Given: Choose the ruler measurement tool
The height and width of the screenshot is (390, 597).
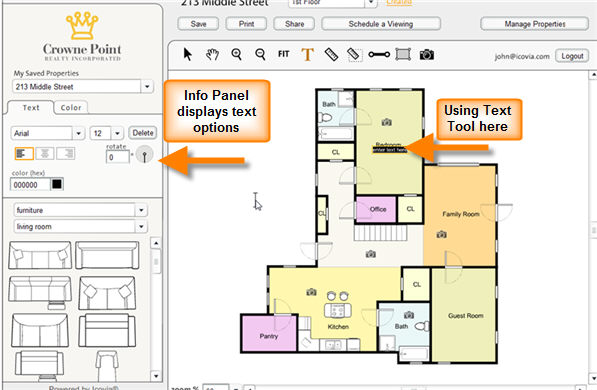Looking at the screenshot, I should pyautogui.click(x=331, y=54).
